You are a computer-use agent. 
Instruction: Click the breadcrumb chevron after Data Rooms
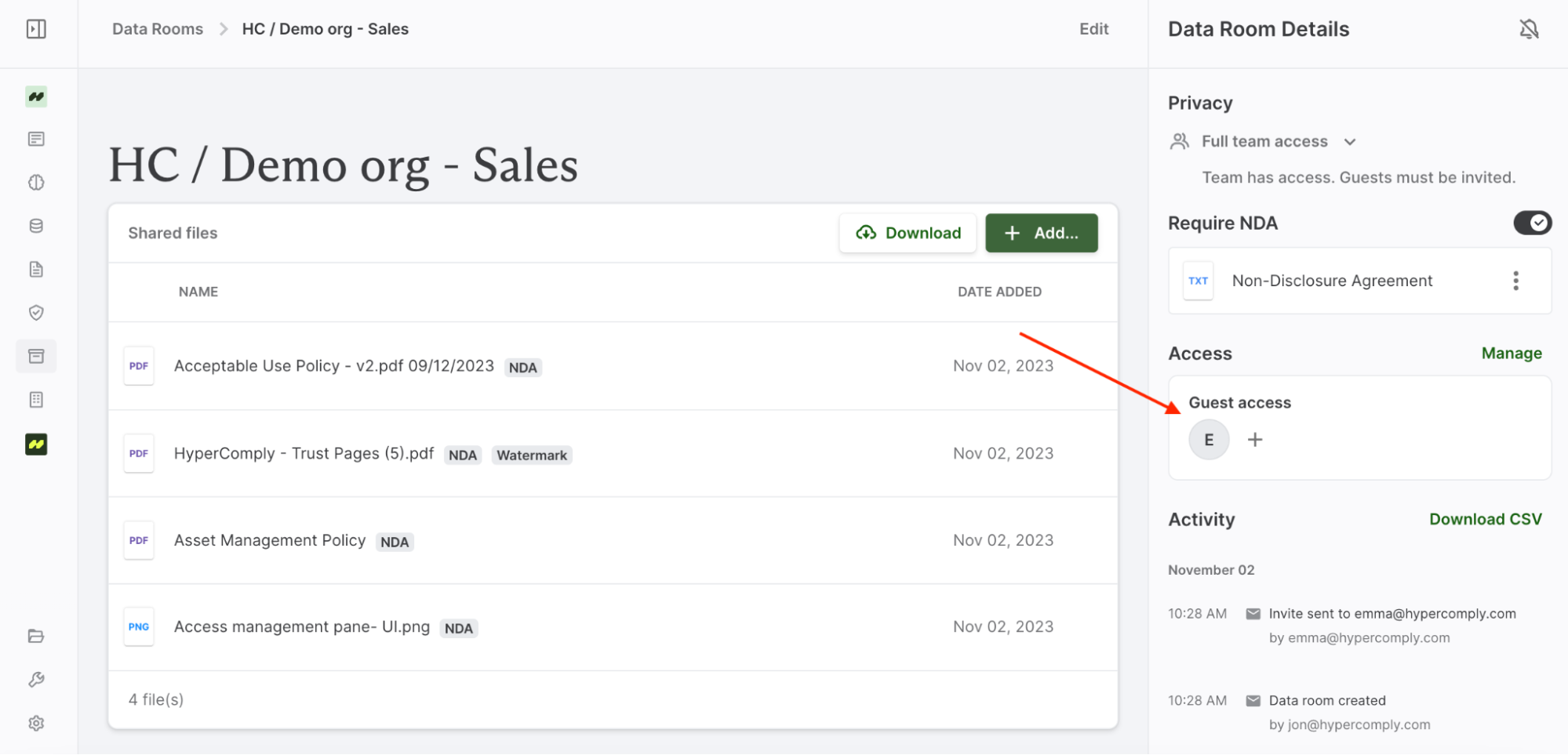[x=224, y=29]
